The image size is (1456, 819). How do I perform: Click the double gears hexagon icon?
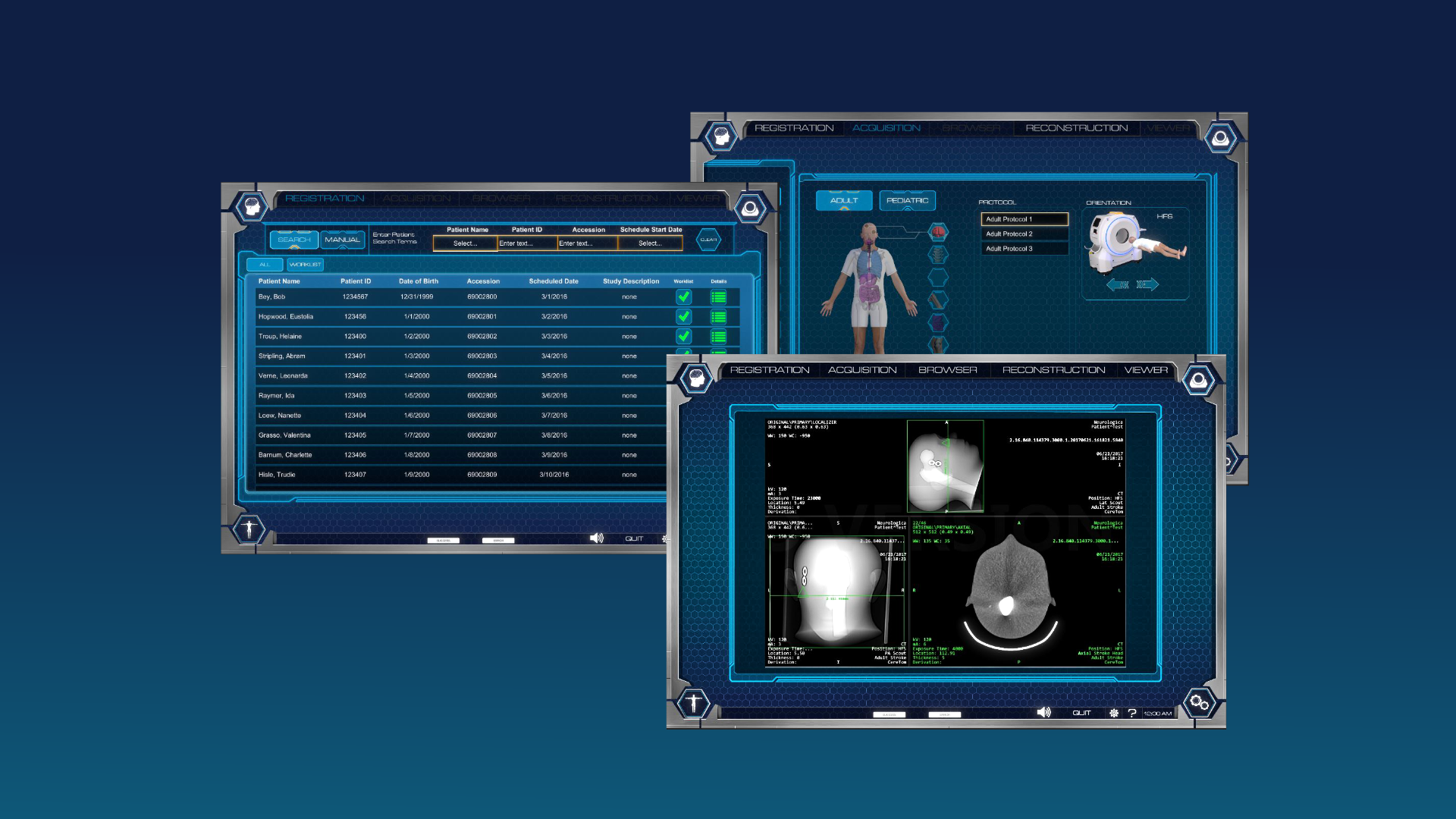point(1199,702)
